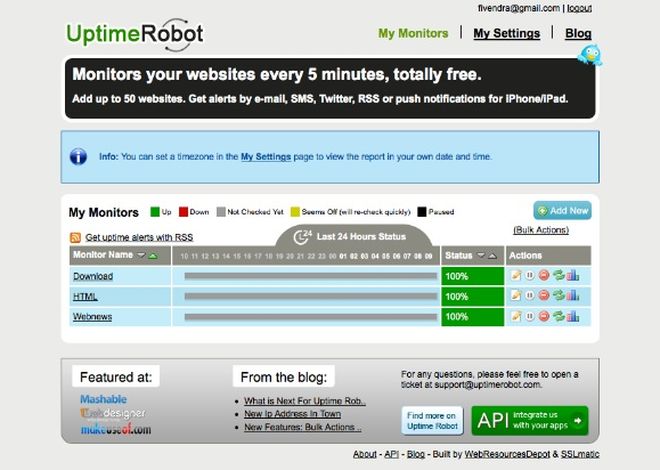The height and width of the screenshot is (470, 660).
Task: Click the black Paused legend swatch
Action: pos(422,212)
